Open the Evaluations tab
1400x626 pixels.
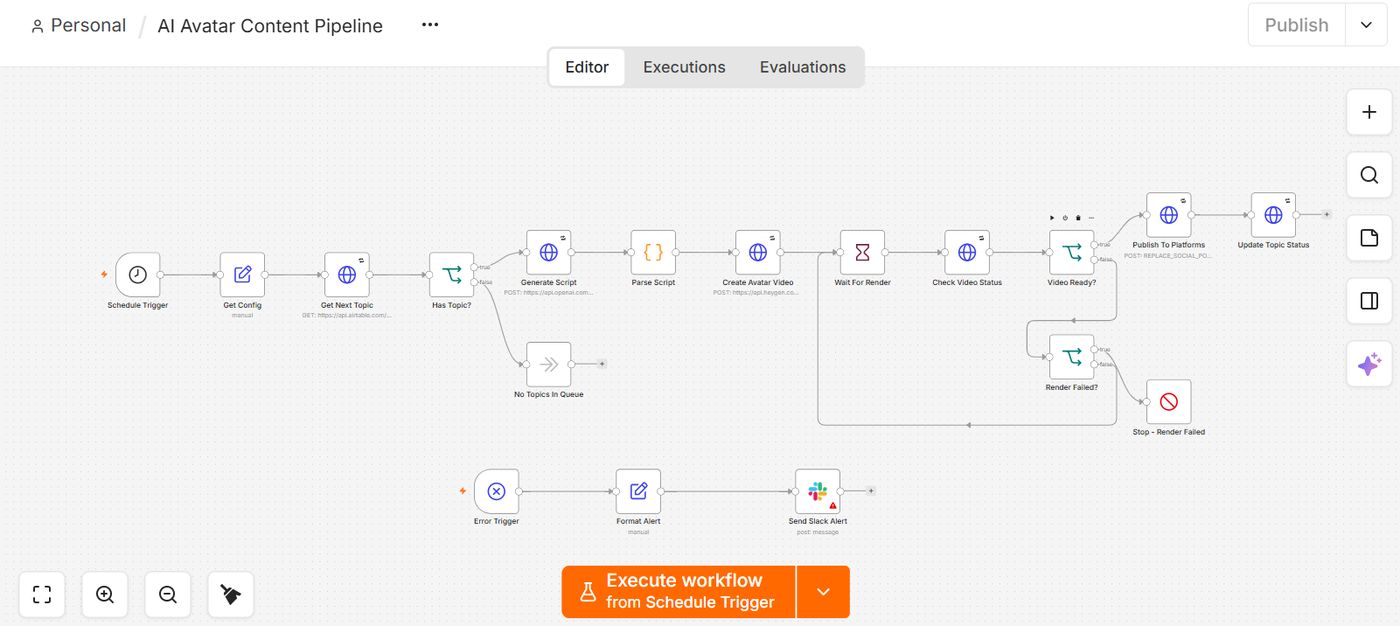pyautogui.click(x=803, y=67)
